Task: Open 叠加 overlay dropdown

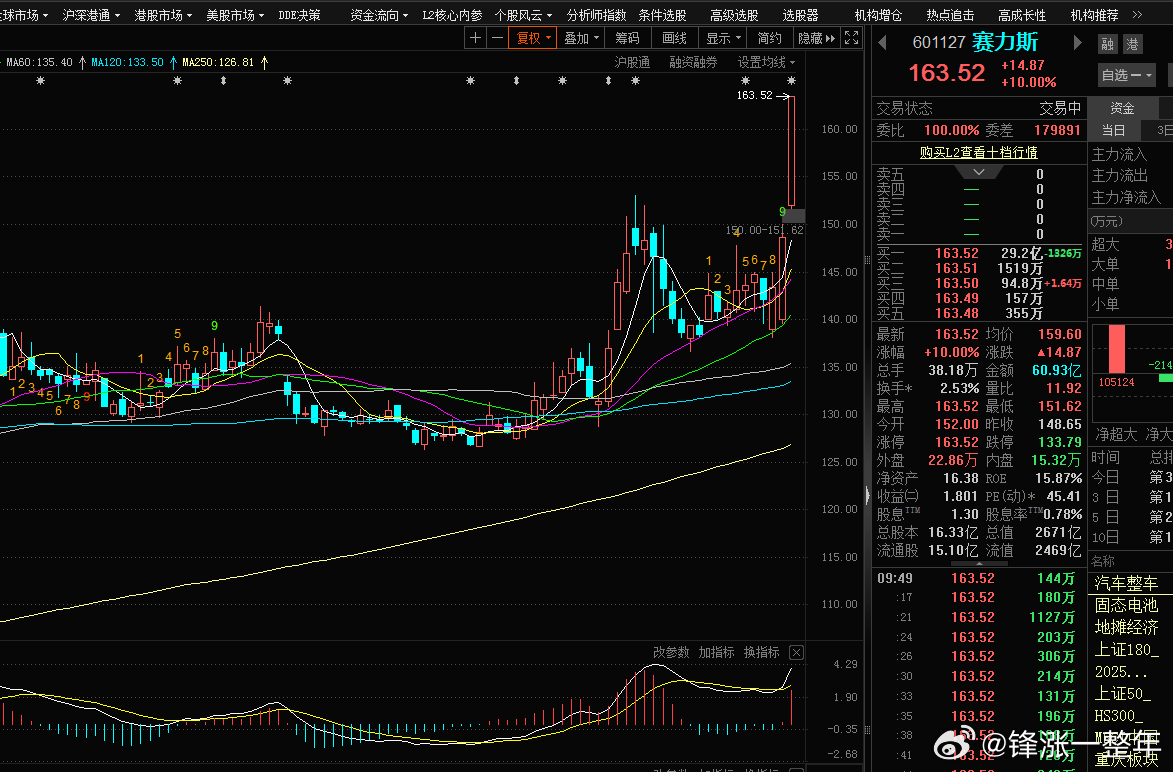Action: click(581, 37)
